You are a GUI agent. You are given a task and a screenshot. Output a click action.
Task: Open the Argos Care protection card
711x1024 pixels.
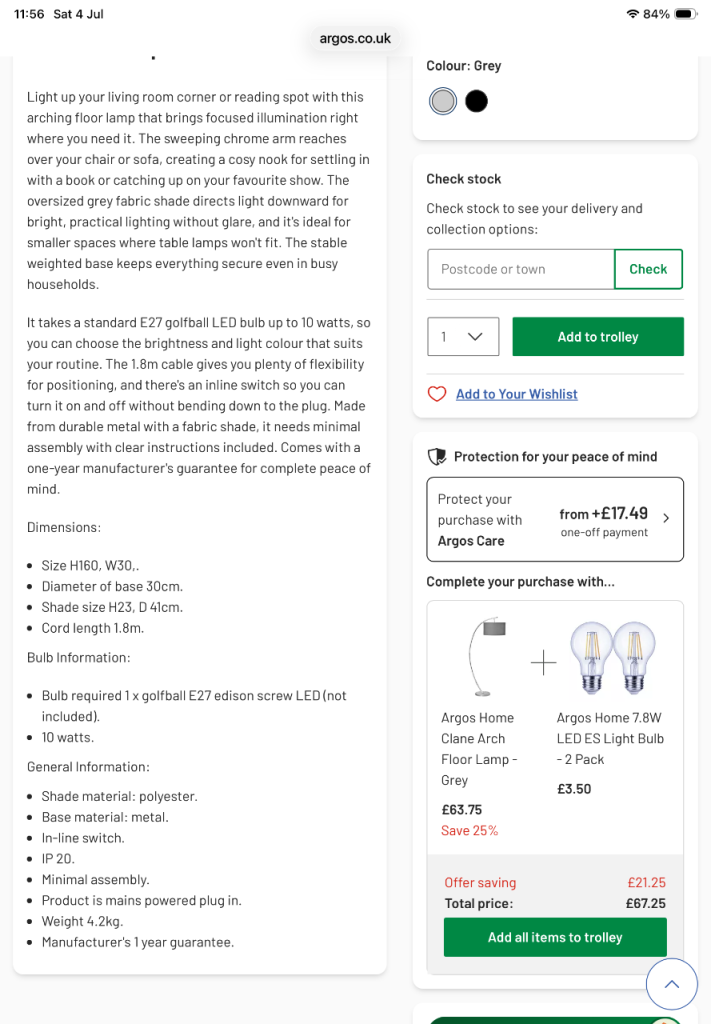coord(555,519)
